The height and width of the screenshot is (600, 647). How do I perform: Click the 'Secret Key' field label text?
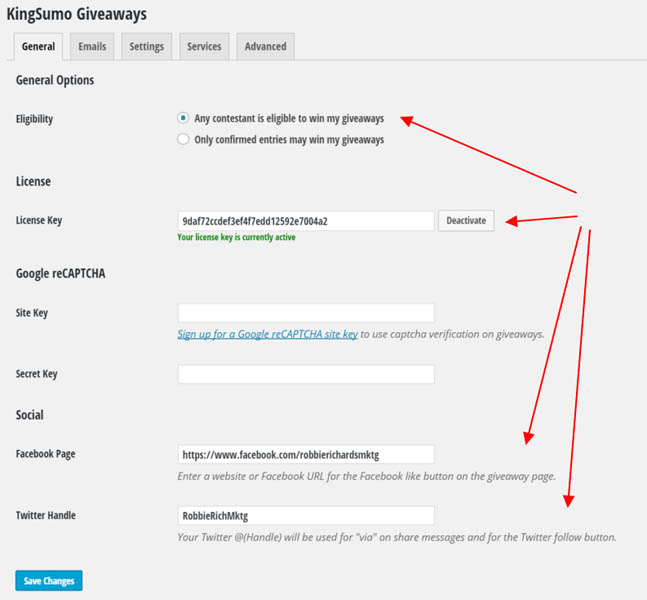point(37,374)
